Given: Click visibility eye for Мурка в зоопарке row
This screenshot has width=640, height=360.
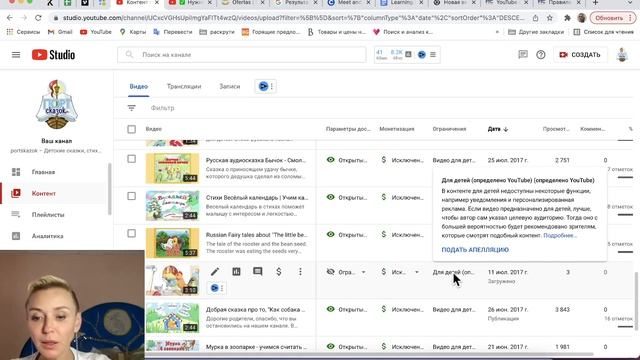Looking at the screenshot, I should [331, 346].
